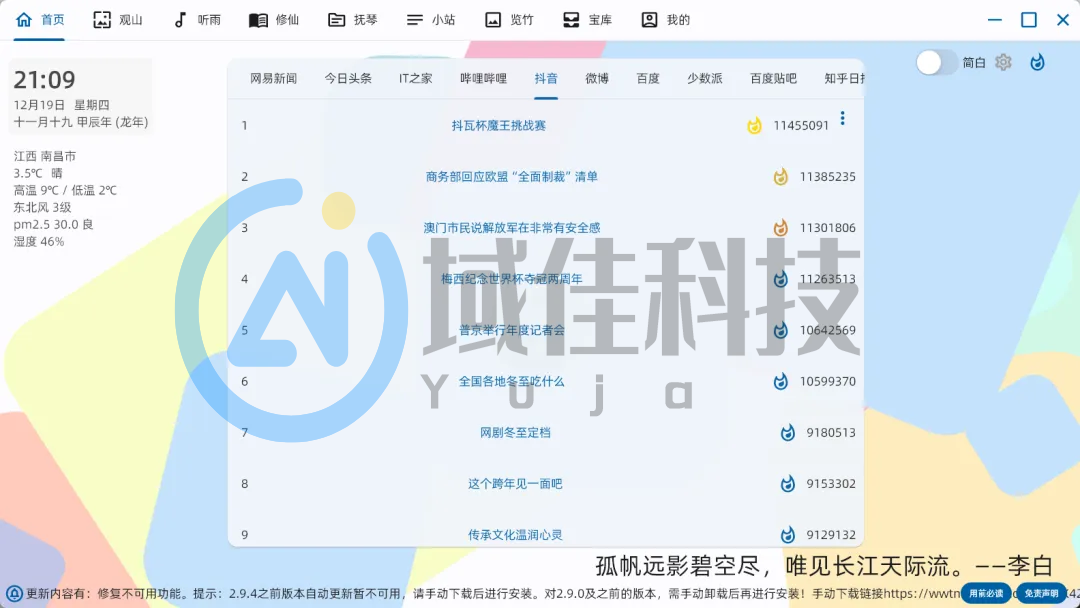Click the blue flame icon beside 11263513
The height and width of the screenshot is (608, 1080).
(x=780, y=279)
